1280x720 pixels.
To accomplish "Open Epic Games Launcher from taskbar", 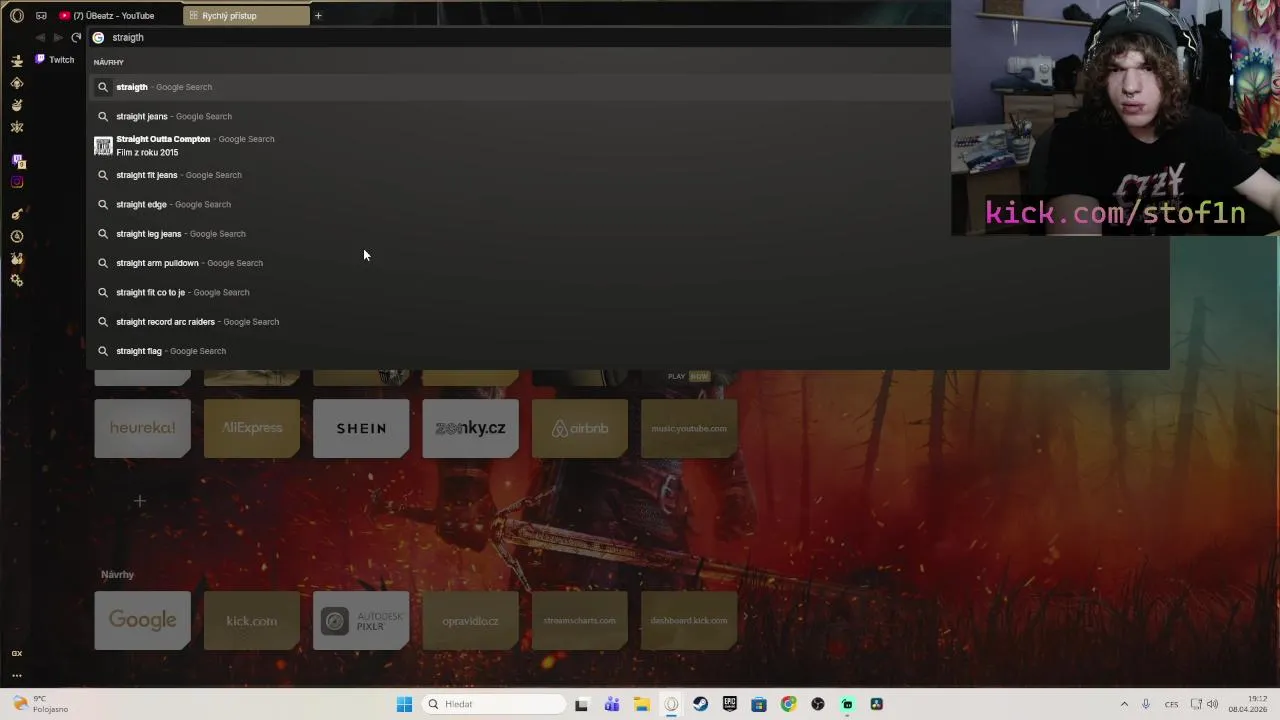I will coord(730,704).
